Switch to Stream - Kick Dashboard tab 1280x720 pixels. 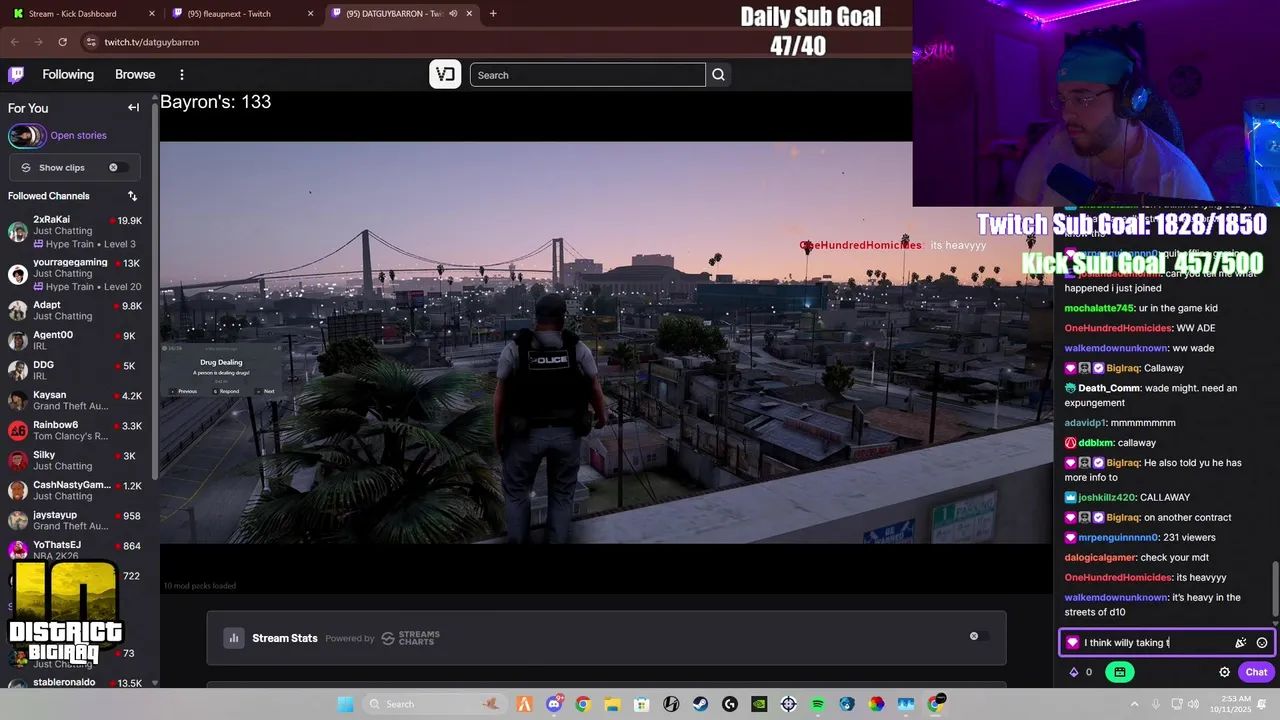pyautogui.click(x=84, y=13)
